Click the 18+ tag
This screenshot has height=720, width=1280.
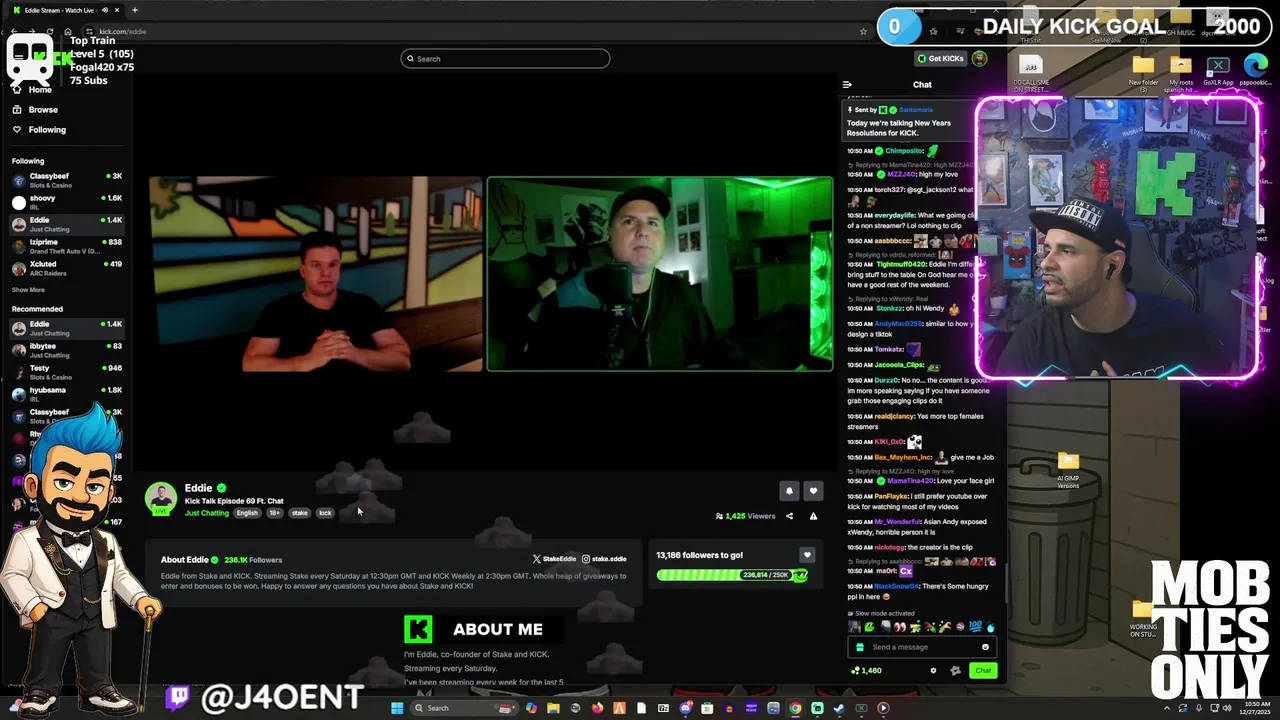coord(274,513)
